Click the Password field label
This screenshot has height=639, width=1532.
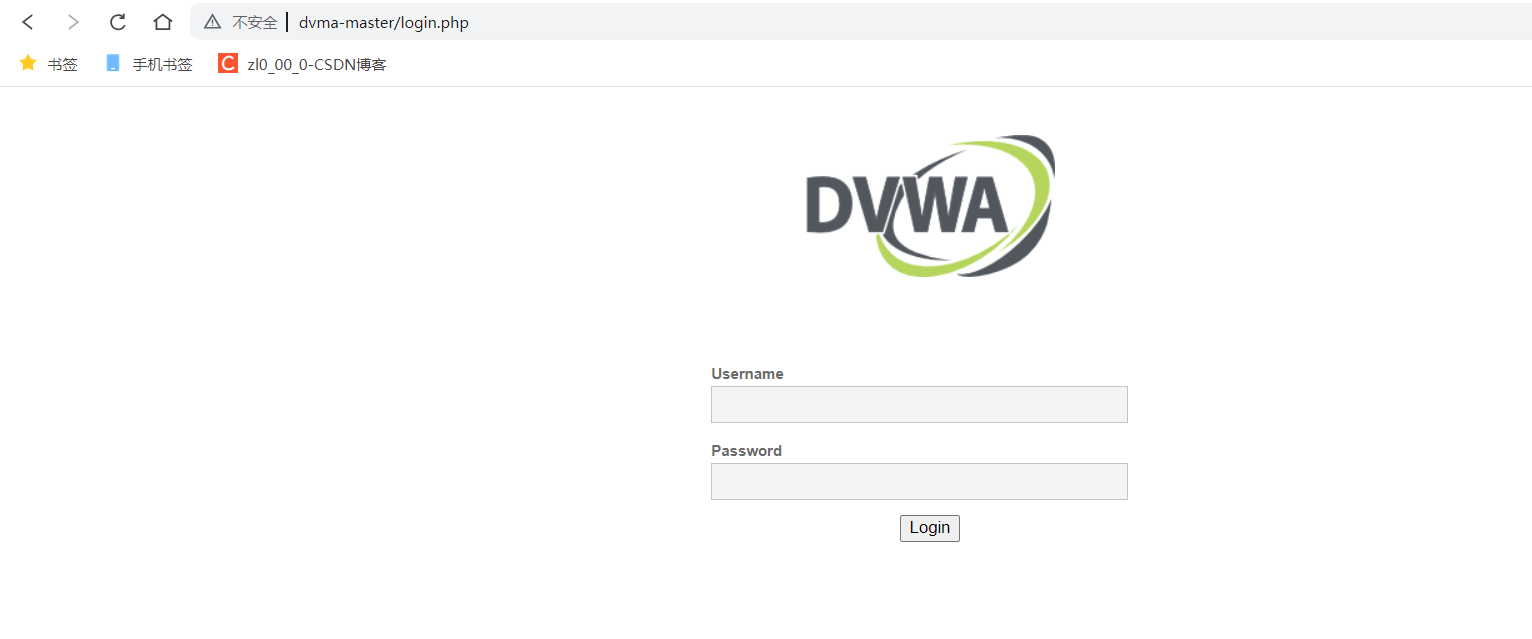[x=746, y=451]
